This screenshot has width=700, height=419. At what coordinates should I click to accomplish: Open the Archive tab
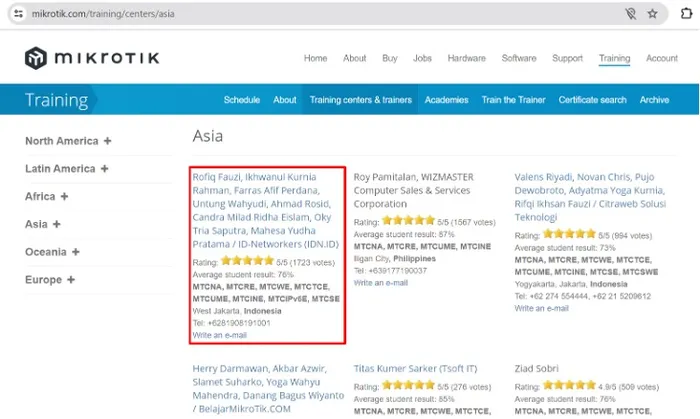click(654, 100)
